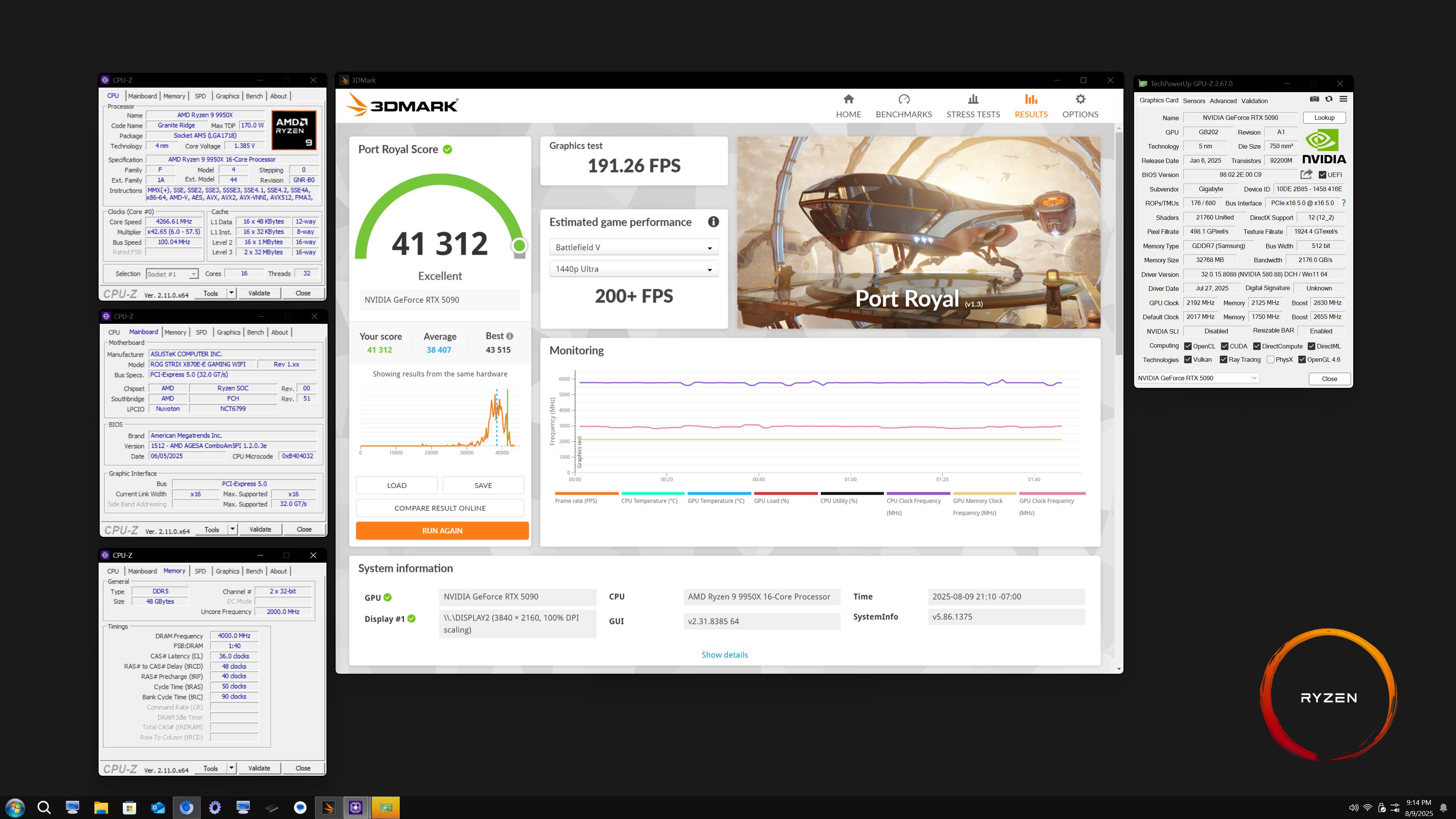Click the RUN AGAIN button
The image size is (1456, 819).
click(x=442, y=531)
